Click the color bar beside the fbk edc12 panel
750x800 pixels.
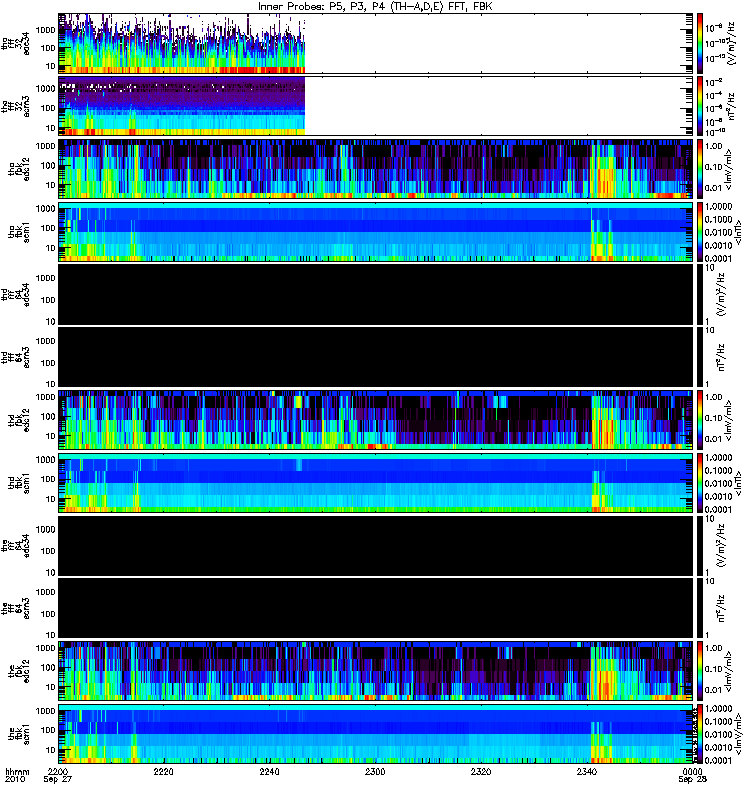[x=700, y=671]
